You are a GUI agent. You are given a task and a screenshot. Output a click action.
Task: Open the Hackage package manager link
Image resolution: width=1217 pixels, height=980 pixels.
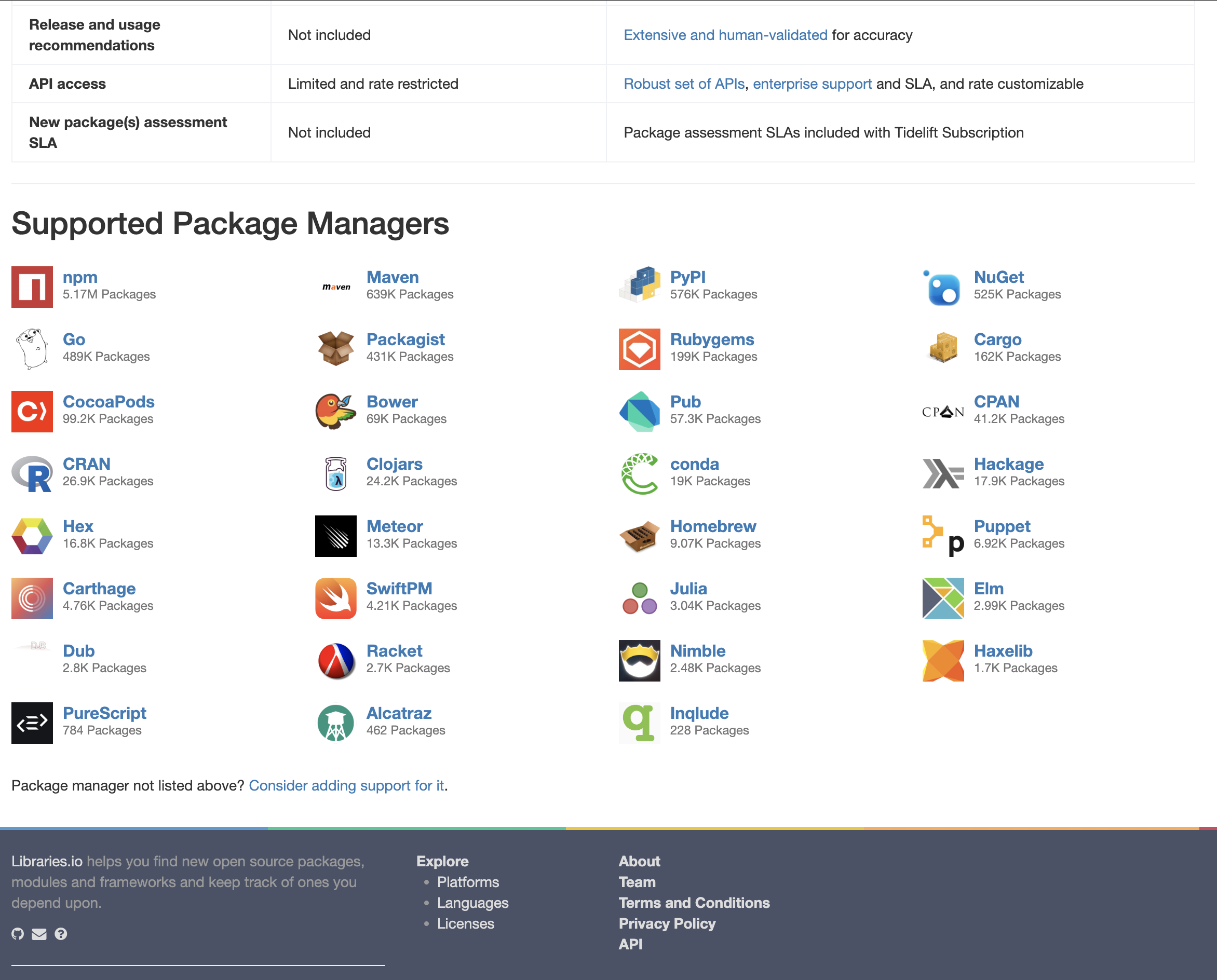click(x=1008, y=464)
